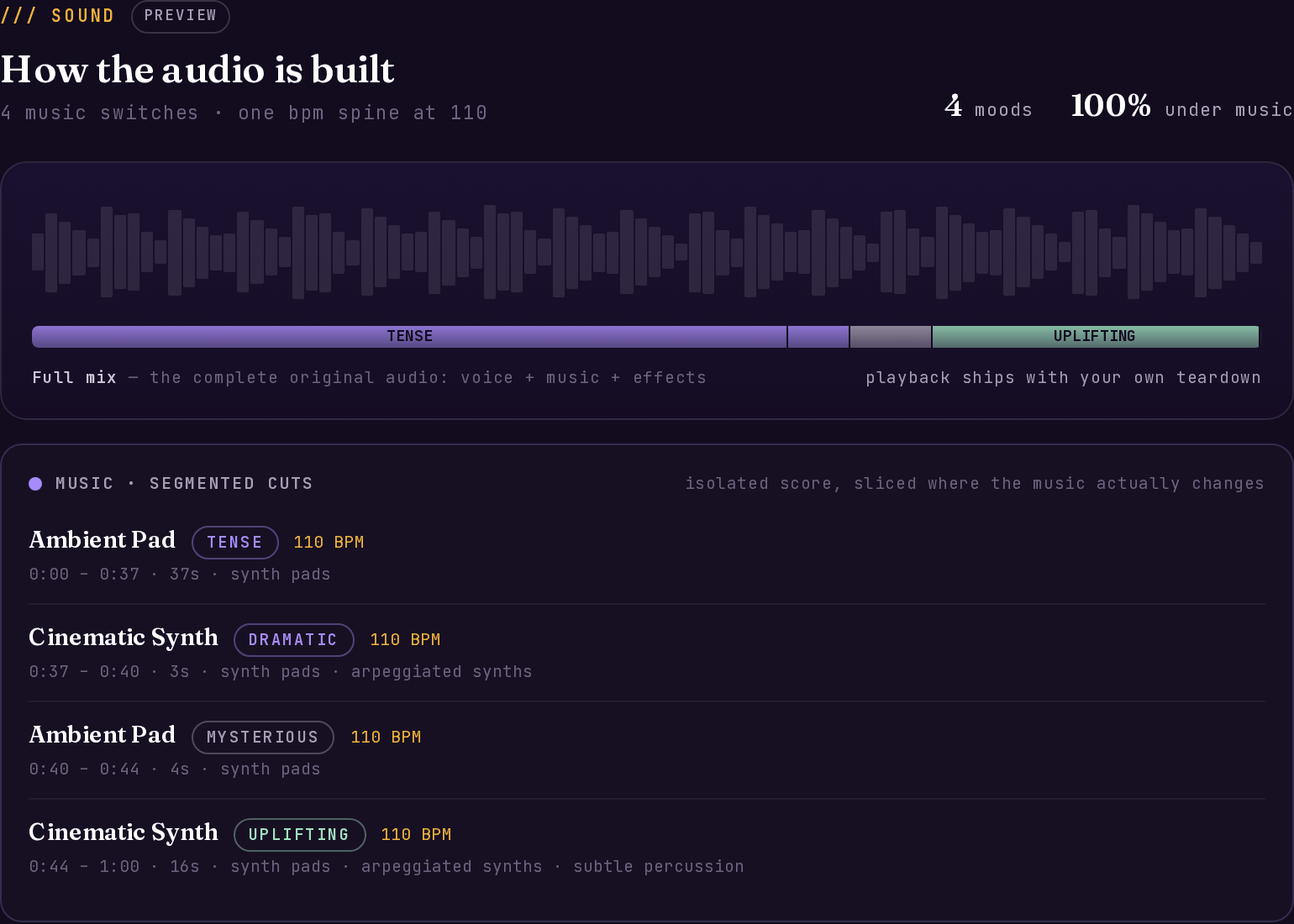Click the TENSE mood tag

tap(235, 543)
